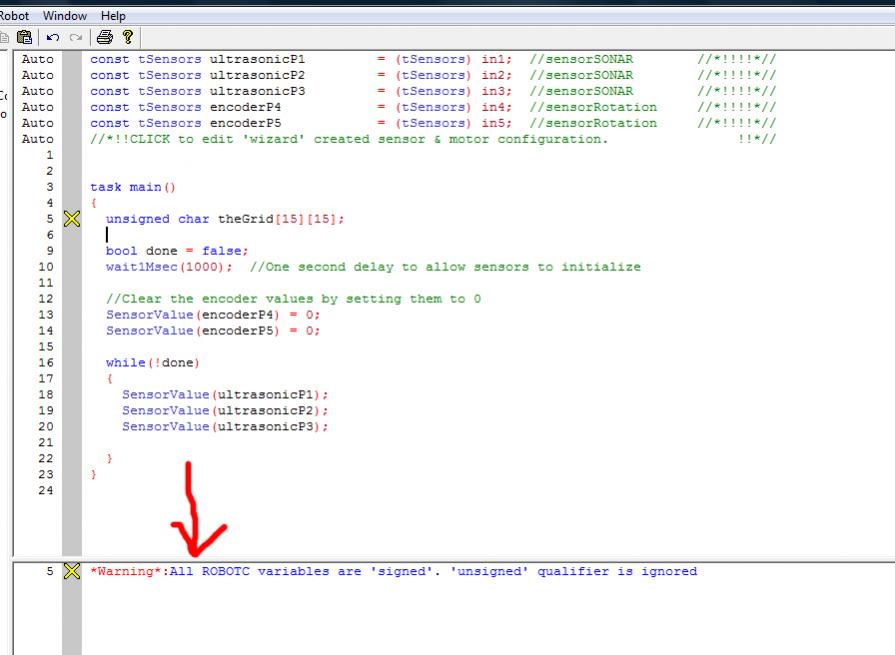The image size is (895, 655).
Task: Click on 'SensorValue(ultrasonicP1);' line
Action: pyautogui.click(x=225, y=395)
